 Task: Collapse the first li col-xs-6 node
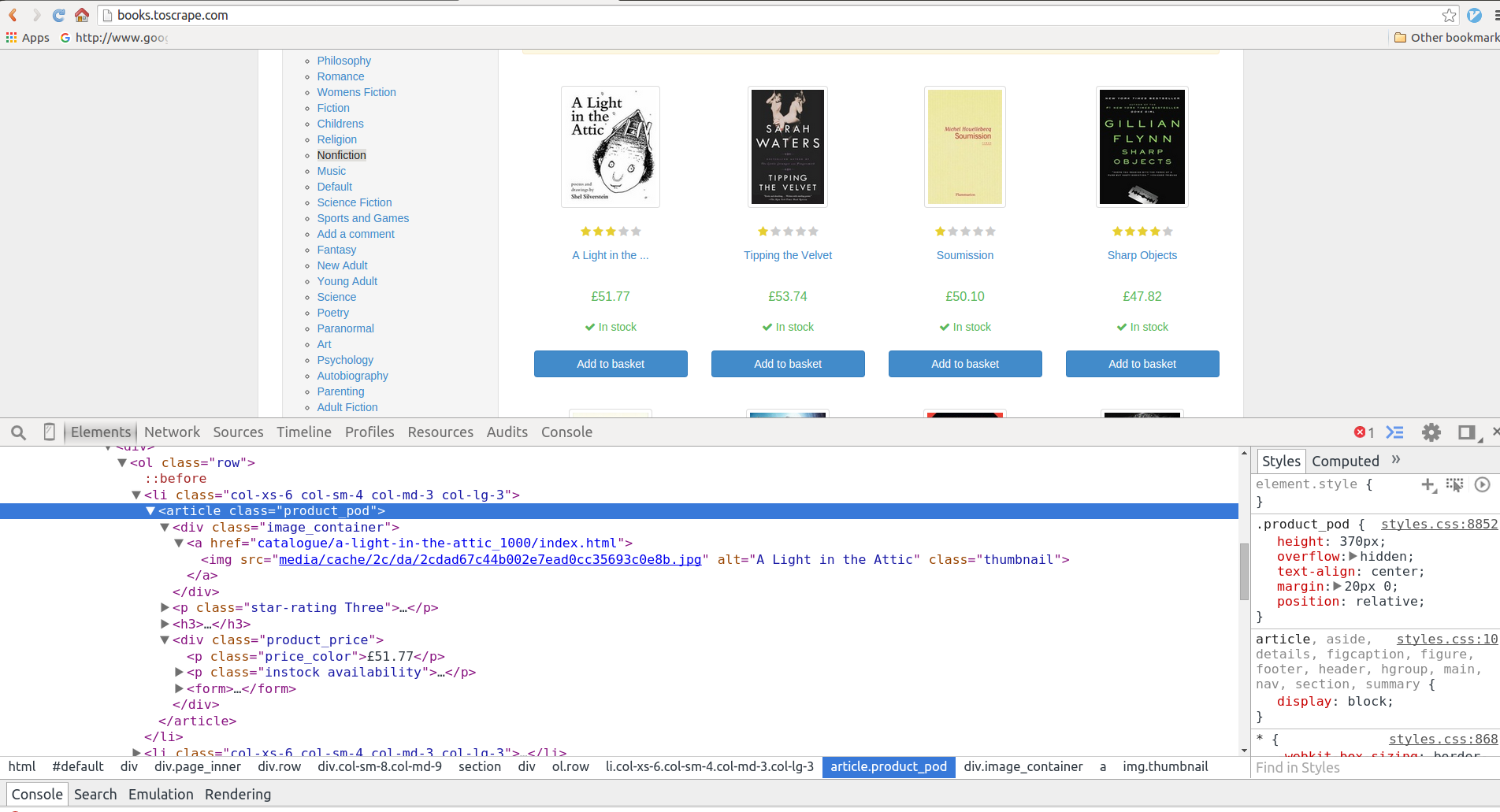[136, 495]
